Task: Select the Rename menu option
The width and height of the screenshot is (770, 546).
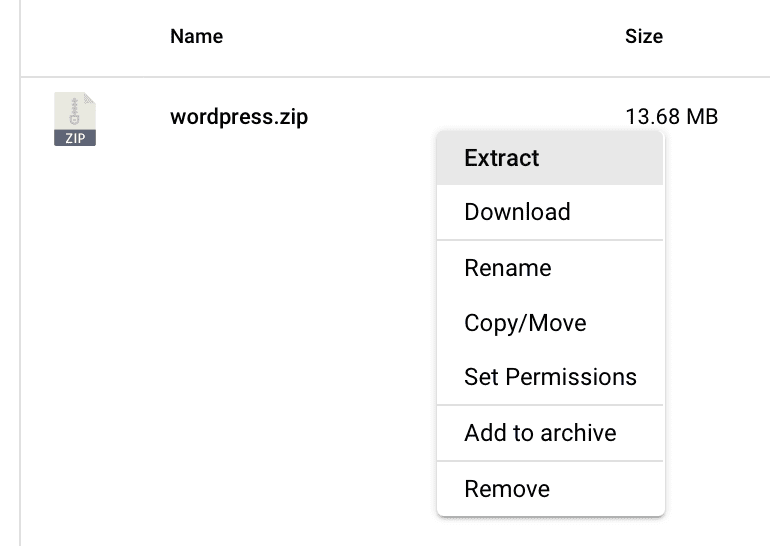Action: [550, 268]
